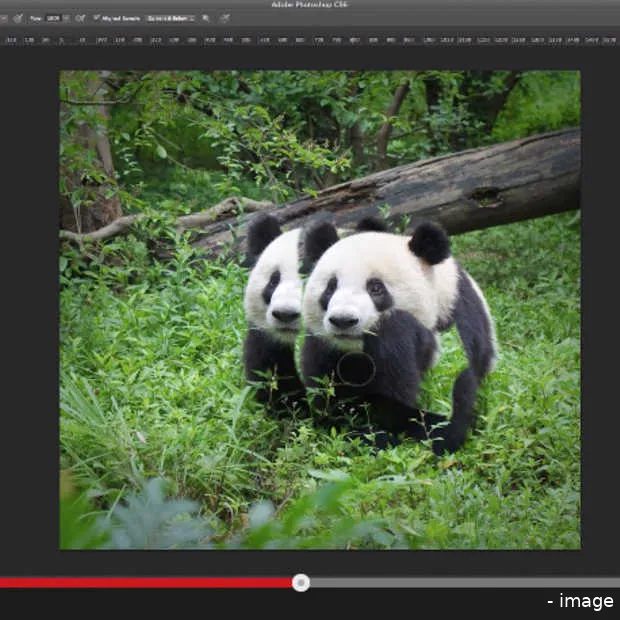Open the Flow value dropdown arrow
This screenshot has width=620, height=620.
66,18
